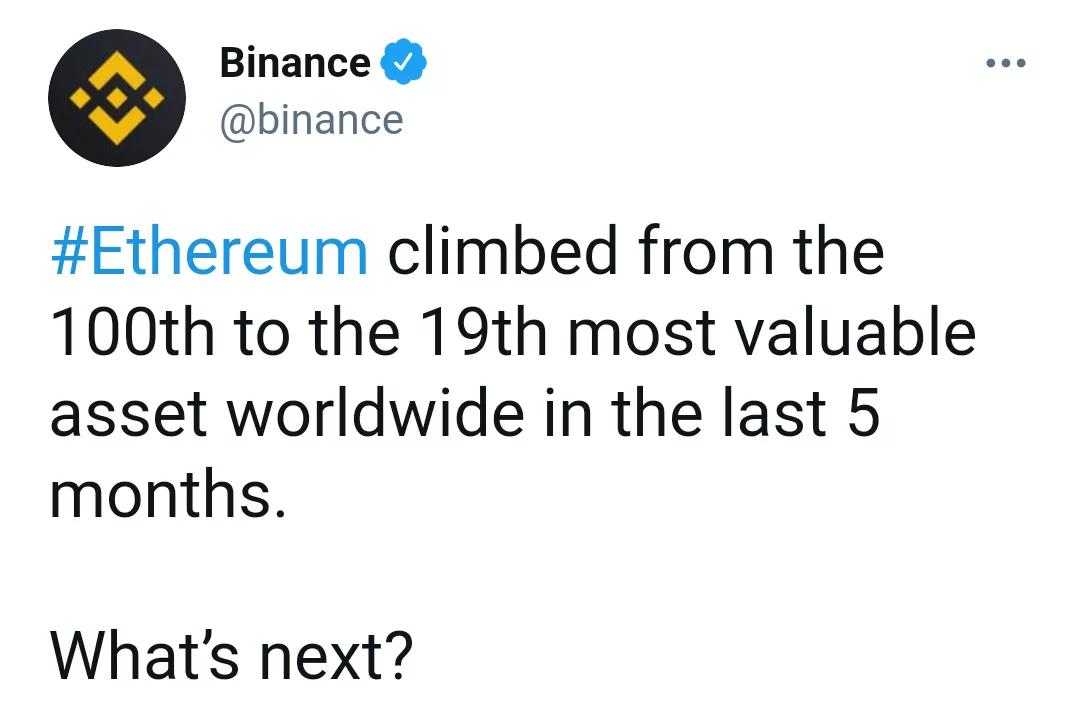
Task: Click the words "asset worldwide"
Action: click(286, 414)
